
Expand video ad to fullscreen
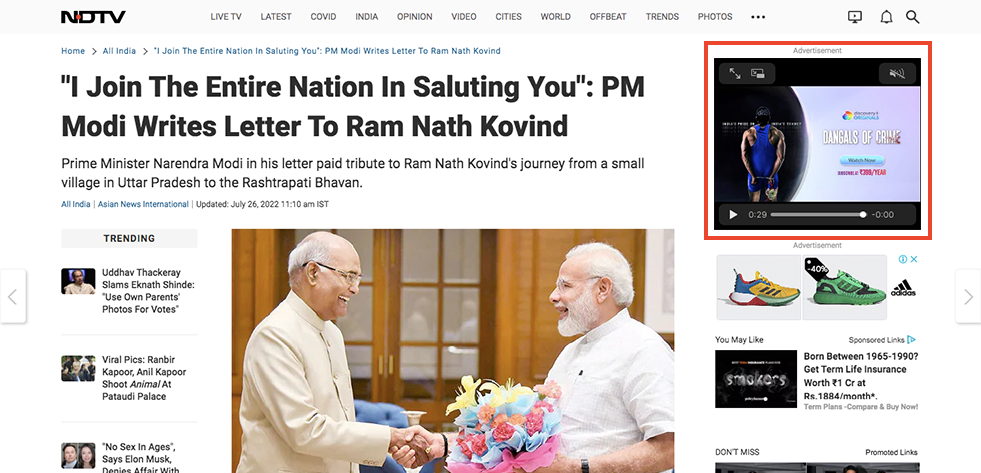734,74
